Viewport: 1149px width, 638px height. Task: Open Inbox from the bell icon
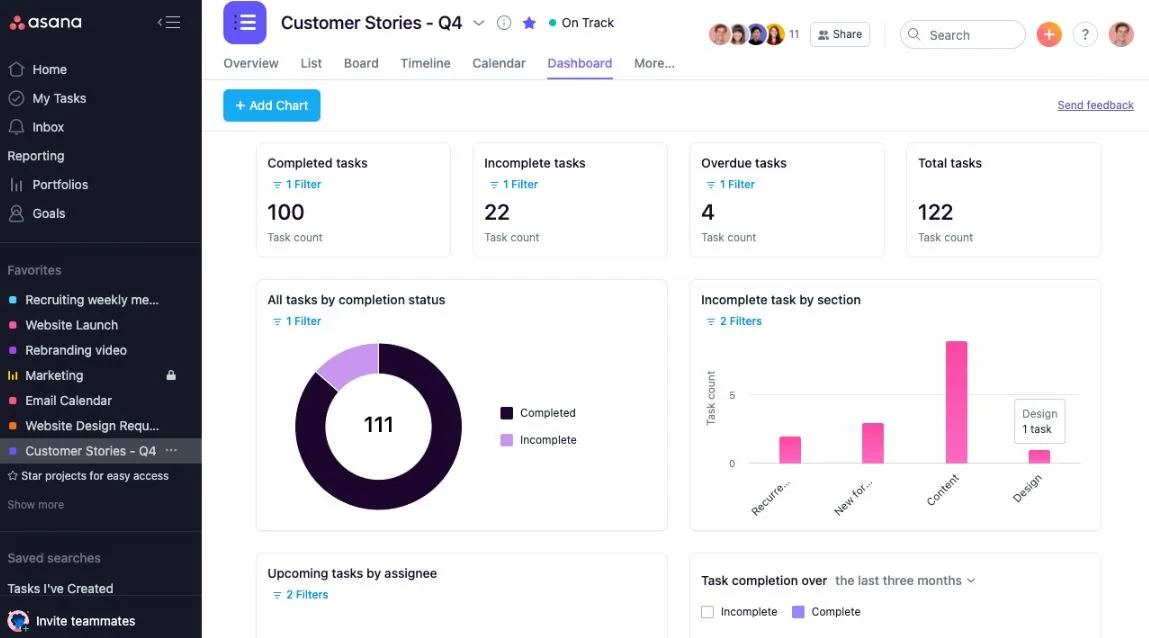pyautogui.click(x=16, y=127)
